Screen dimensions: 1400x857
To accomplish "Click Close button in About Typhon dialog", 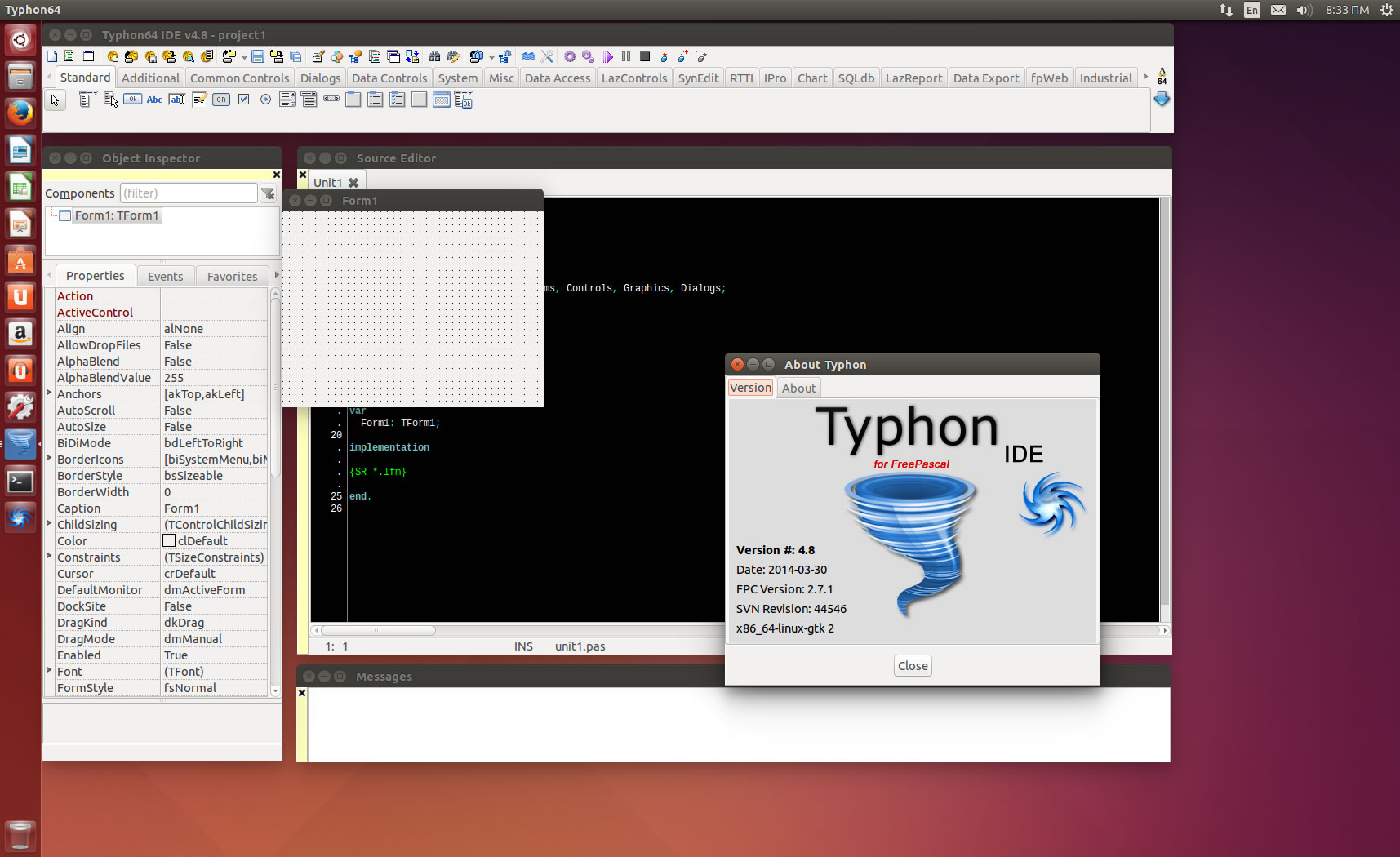I will pyautogui.click(x=913, y=666).
